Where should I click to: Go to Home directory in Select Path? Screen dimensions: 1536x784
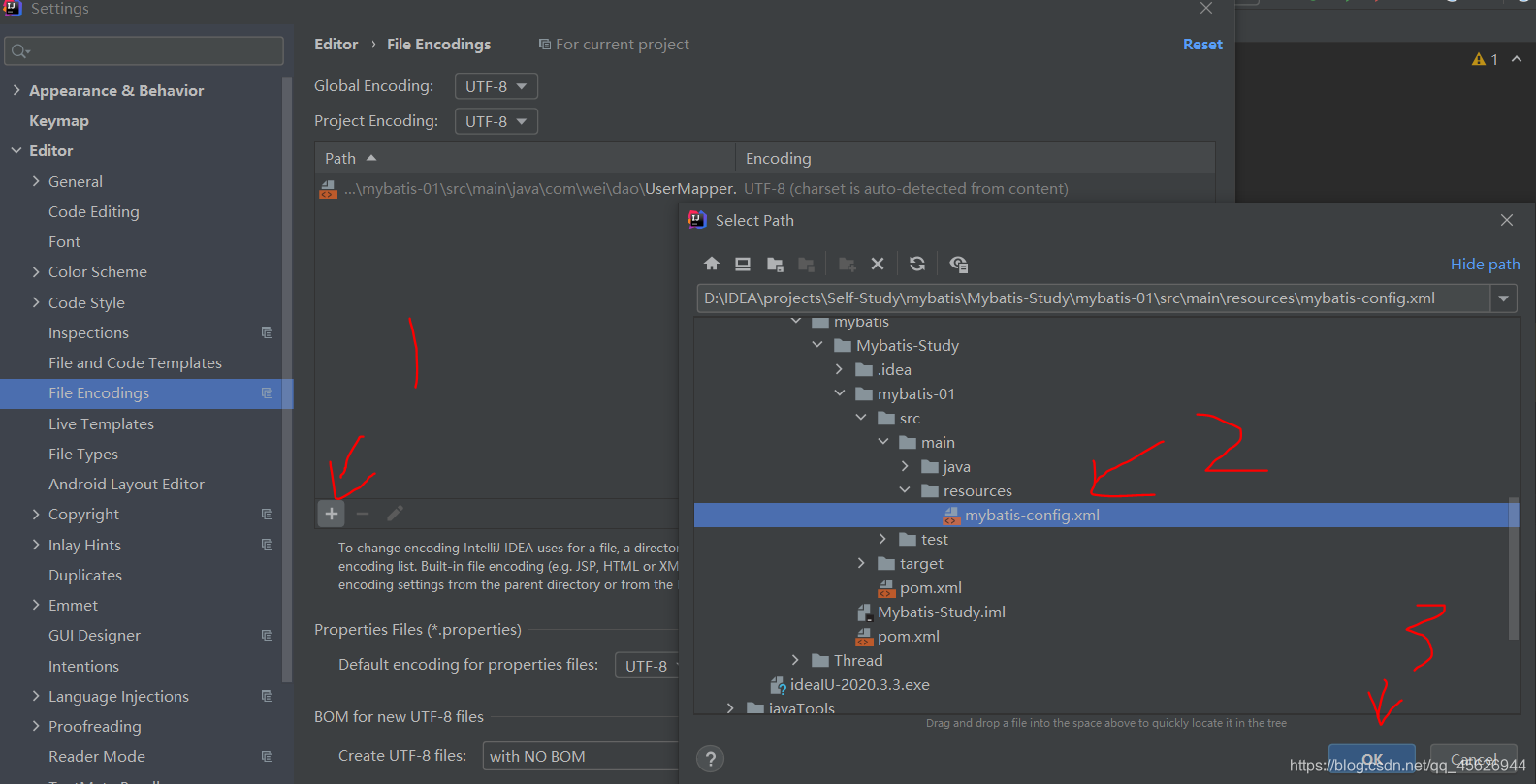pyautogui.click(x=712, y=264)
